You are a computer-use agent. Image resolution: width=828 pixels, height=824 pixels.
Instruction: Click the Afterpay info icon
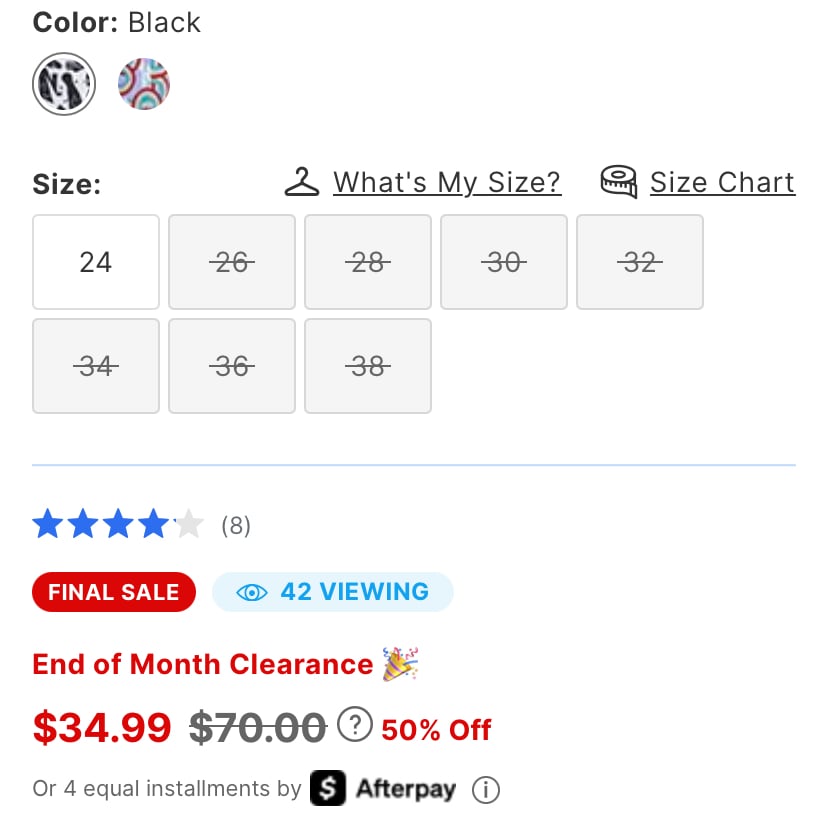[x=486, y=790]
